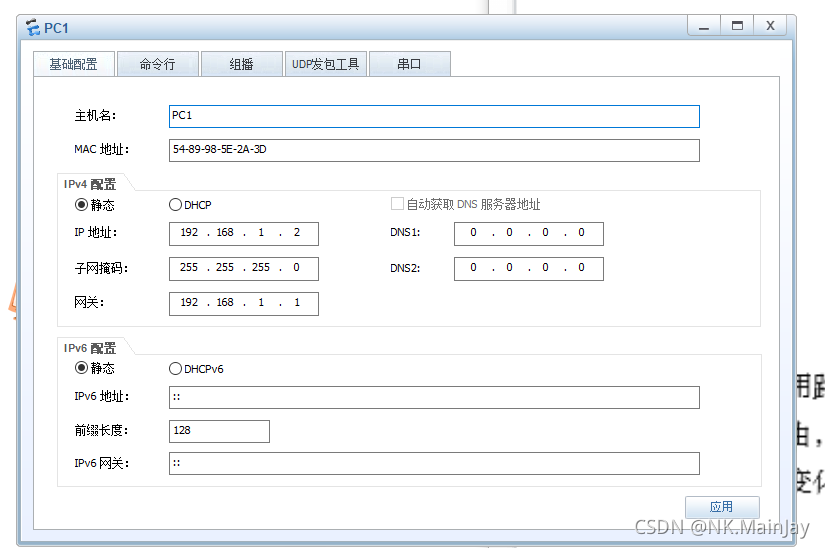Open the 组播 tab
This screenshot has height=548, width=825.
pos(242,64)
